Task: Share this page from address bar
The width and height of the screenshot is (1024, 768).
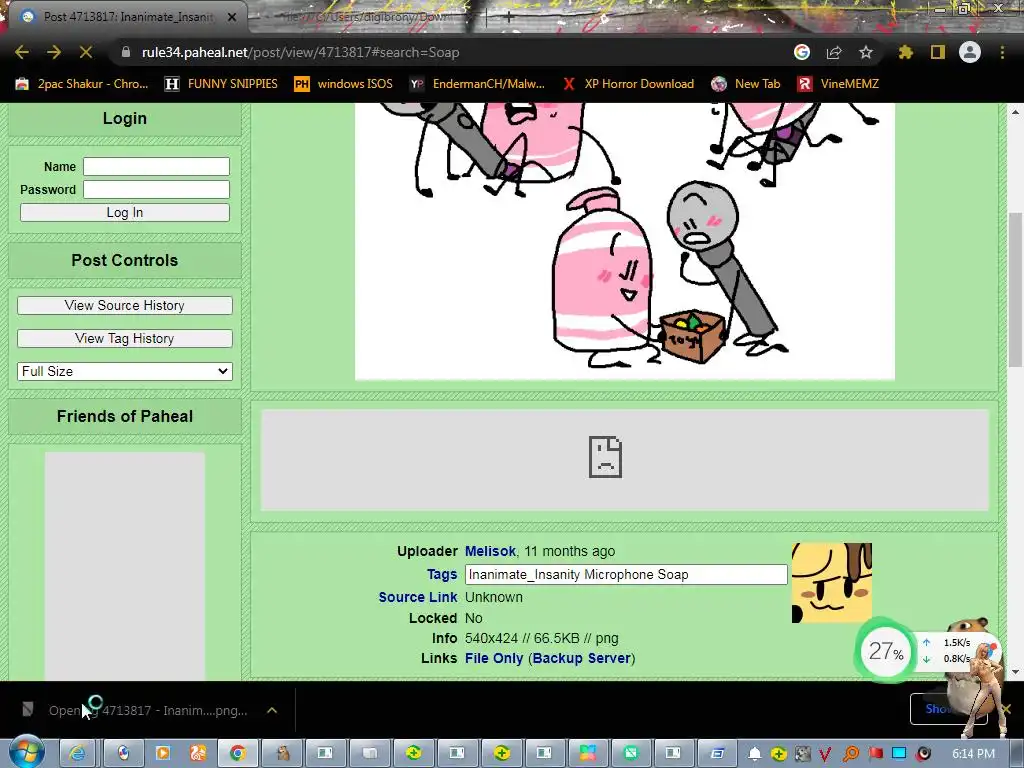Action: pos(834,52)
